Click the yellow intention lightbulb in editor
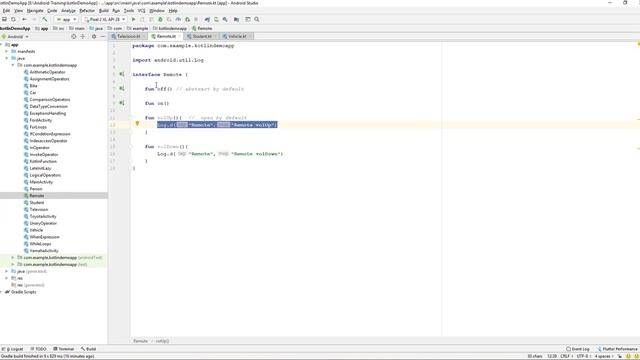The image size is (640, 360). (x=137, y=123)
